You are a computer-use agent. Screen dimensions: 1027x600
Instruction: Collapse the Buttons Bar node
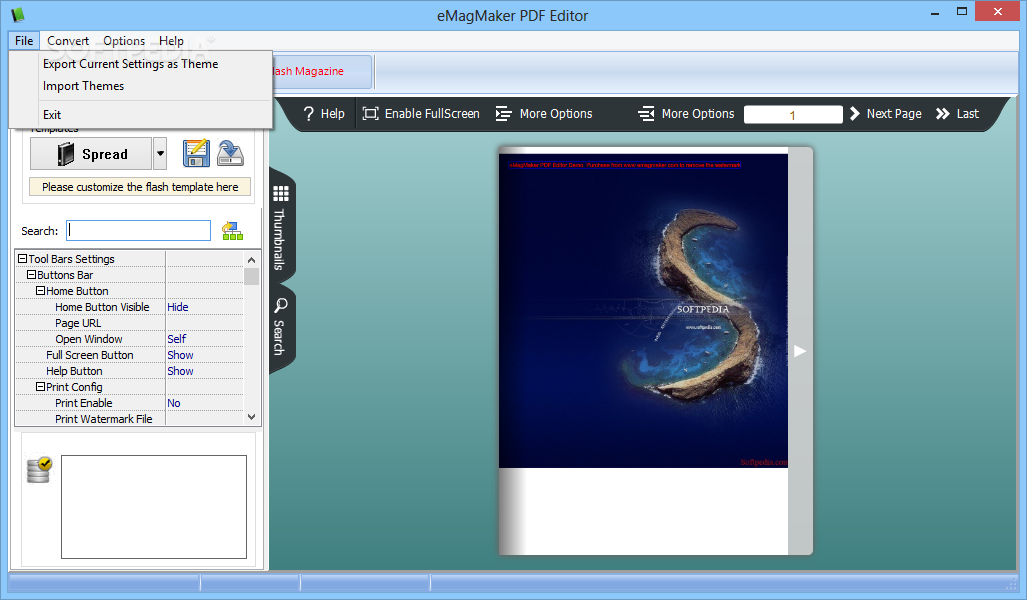pyautogui.click(x=31, y=275)
